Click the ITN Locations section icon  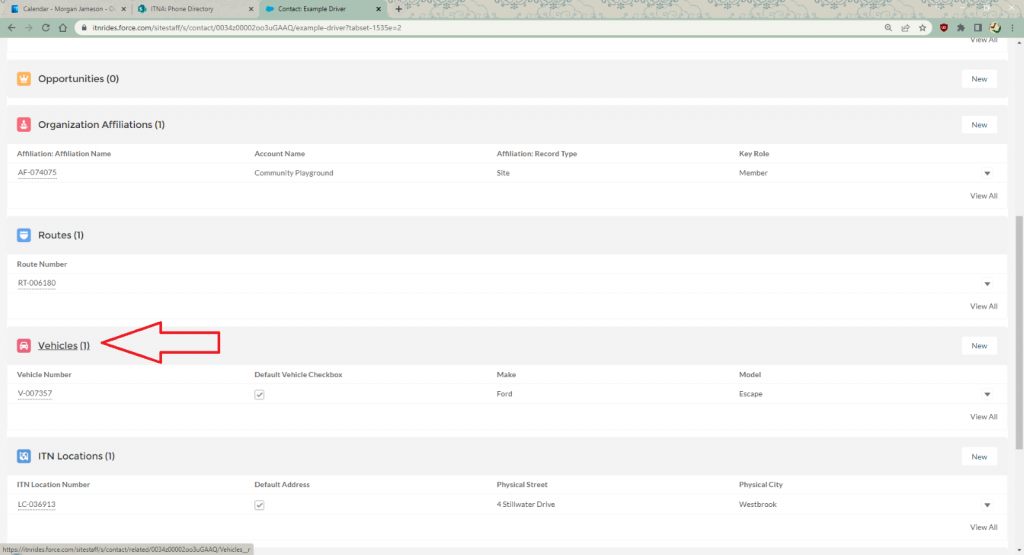(x=24, y=456)
